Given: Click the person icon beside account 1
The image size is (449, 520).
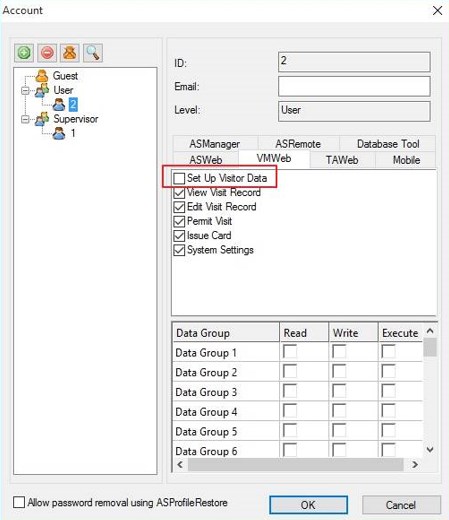Looking at the screenshot, I should (59, 133).
